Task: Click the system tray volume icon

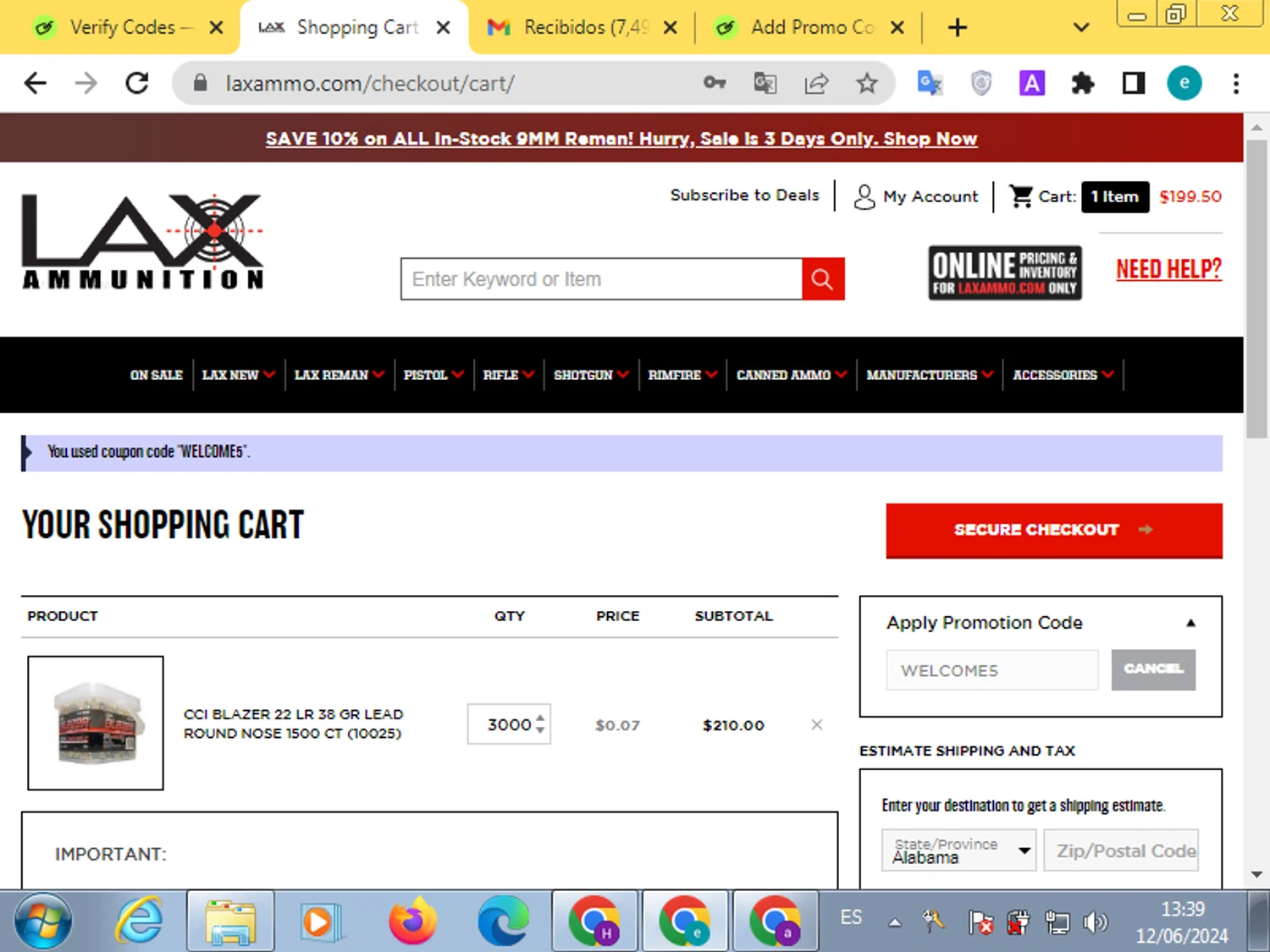Action: tap(1095, 922)
